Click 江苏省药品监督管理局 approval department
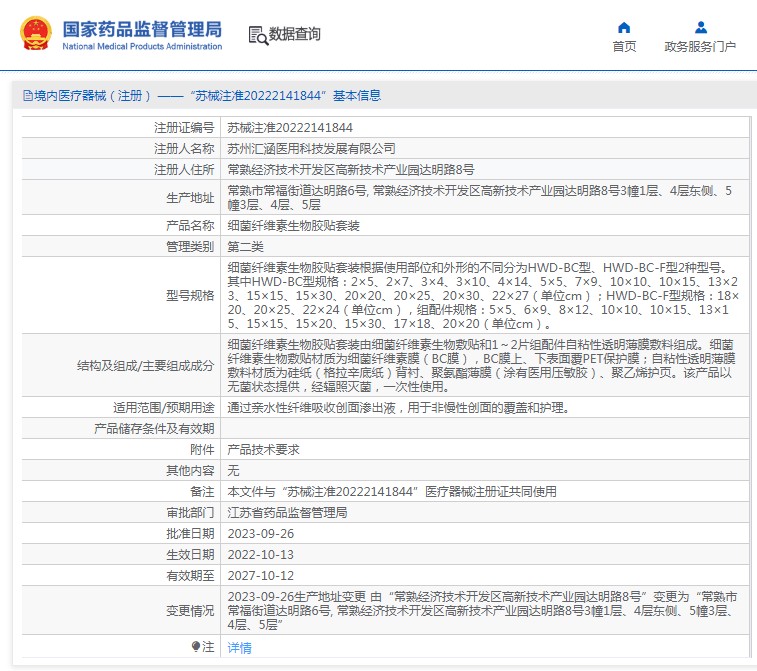The height and width of the screenshot is (671, 757). (287, 512)
